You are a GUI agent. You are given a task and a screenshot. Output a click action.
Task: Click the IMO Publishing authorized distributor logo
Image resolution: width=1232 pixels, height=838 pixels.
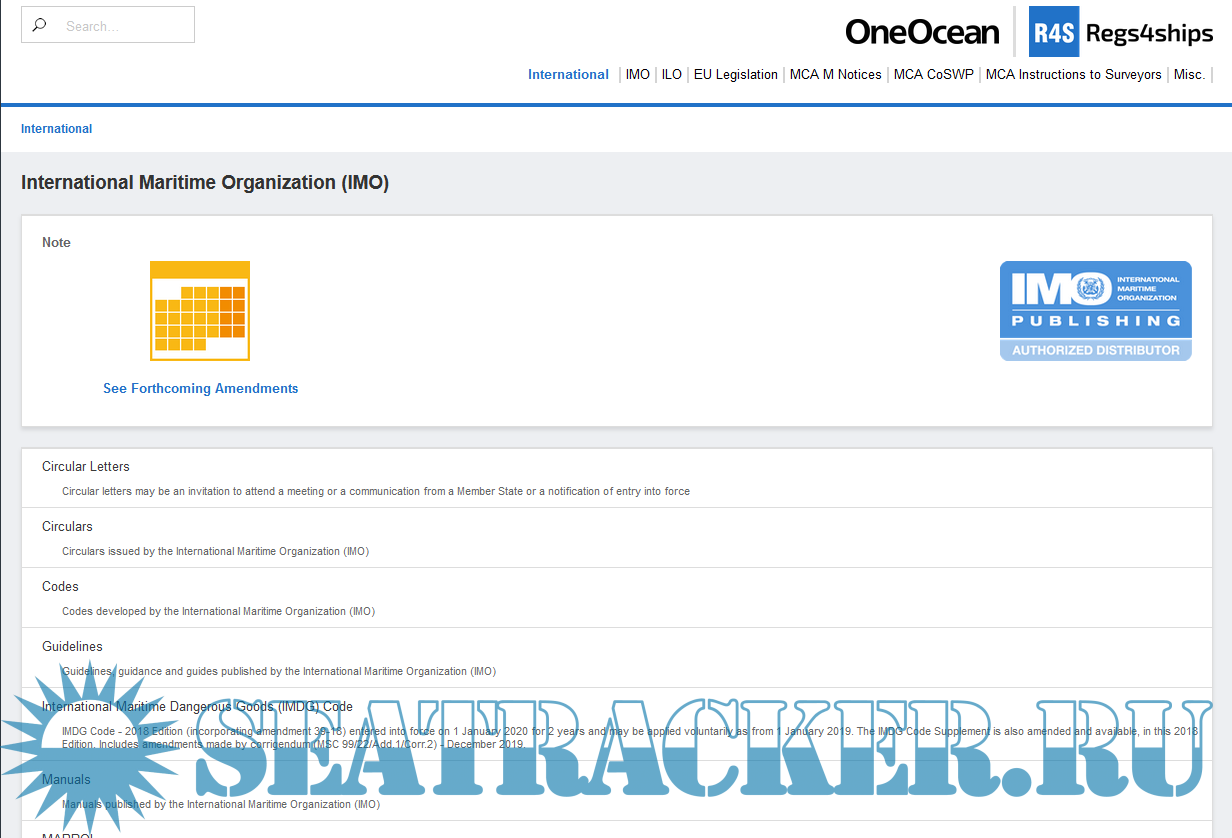(1095, 311)
